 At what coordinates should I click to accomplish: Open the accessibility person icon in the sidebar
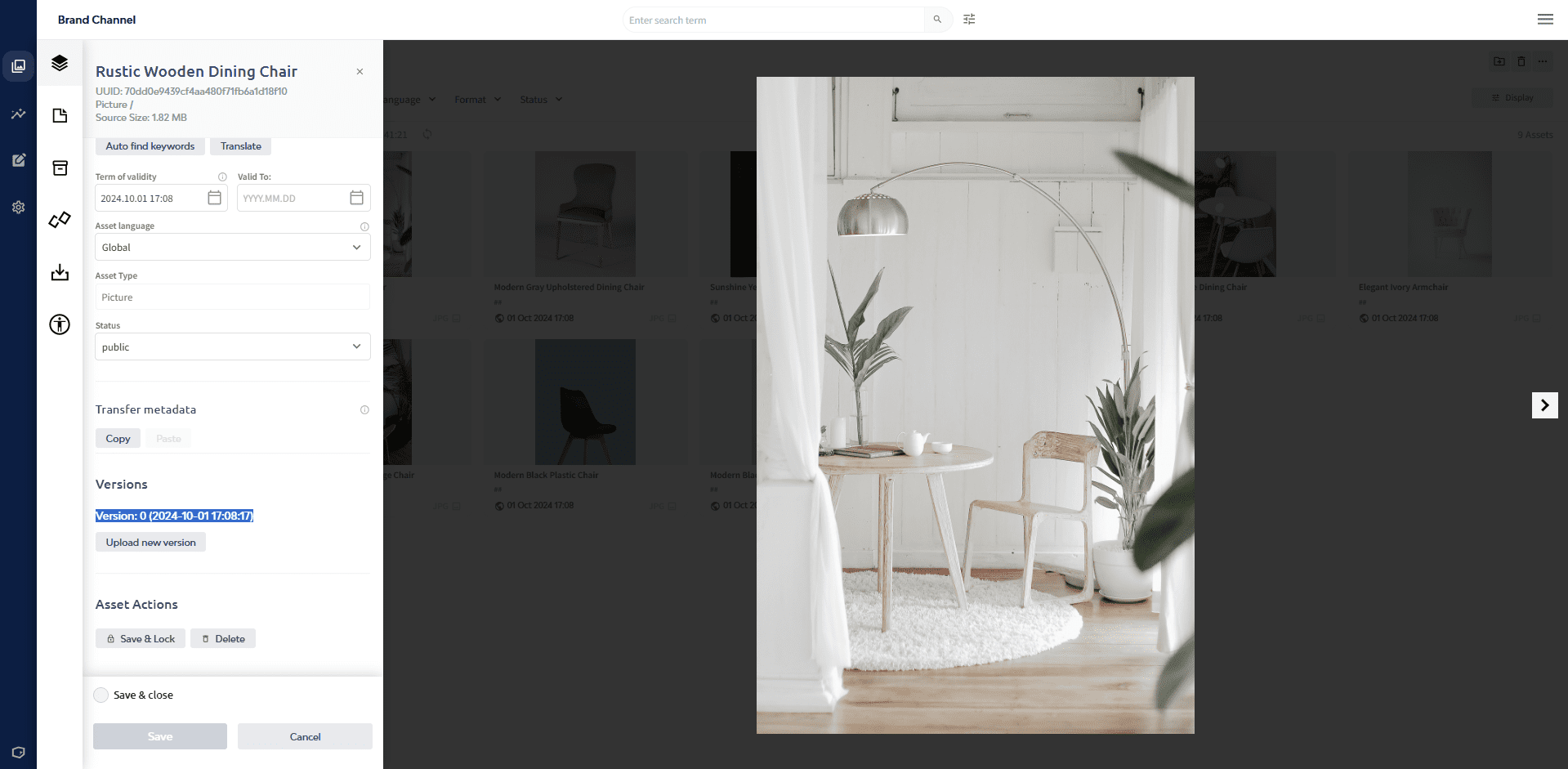point(60,324)
